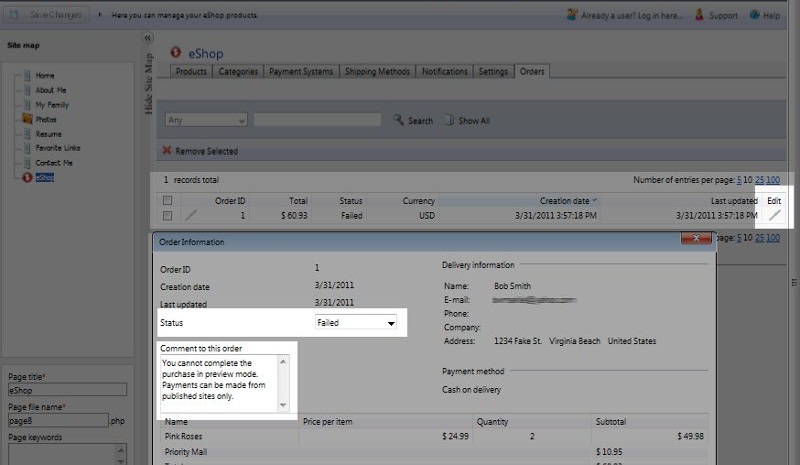This screenshot has width=800, height=465.
Task: Click the Show All page icon
Action: pos(449,120)
